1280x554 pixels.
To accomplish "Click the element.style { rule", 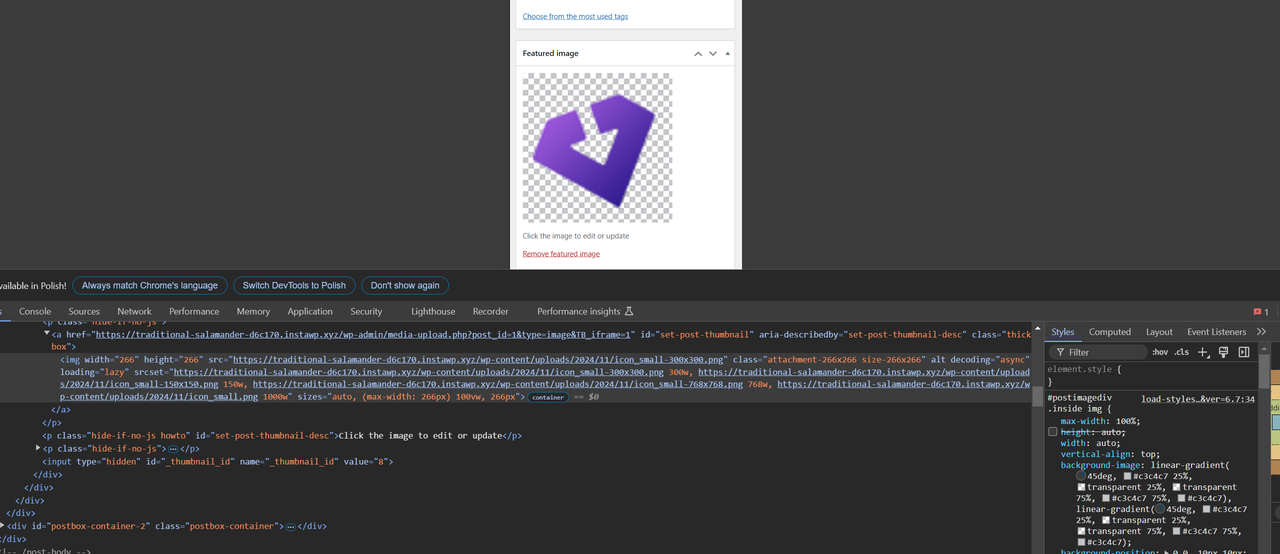I will 1083,369.
